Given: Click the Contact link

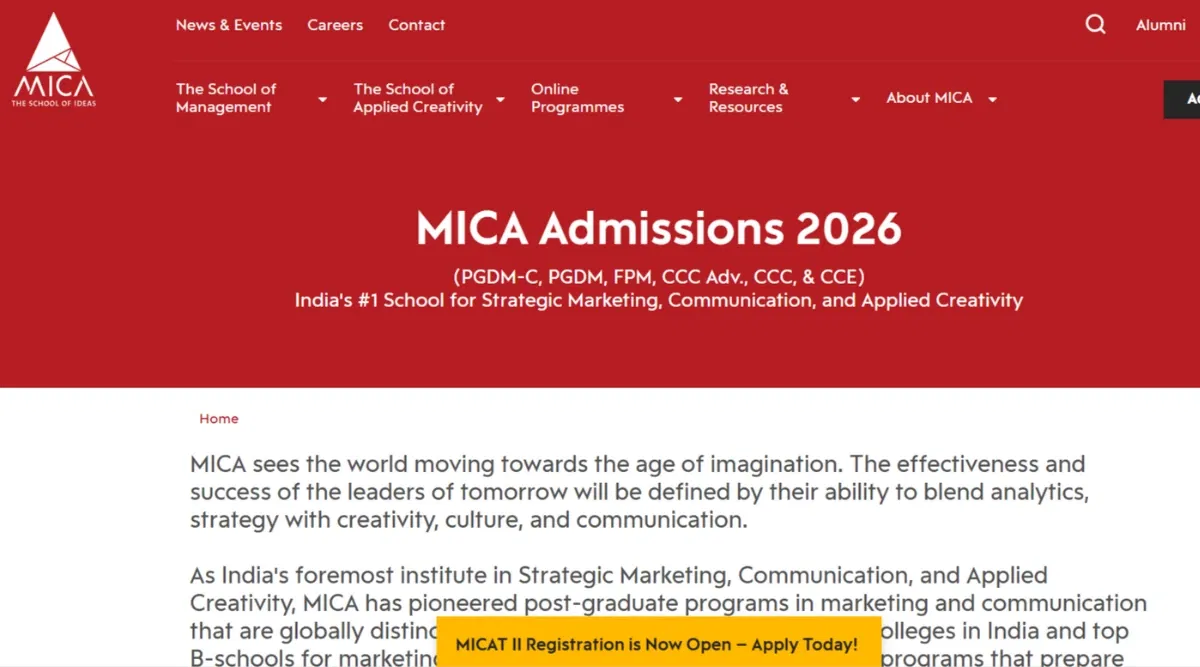Looking at the screenshot, I should pos(417,25).
